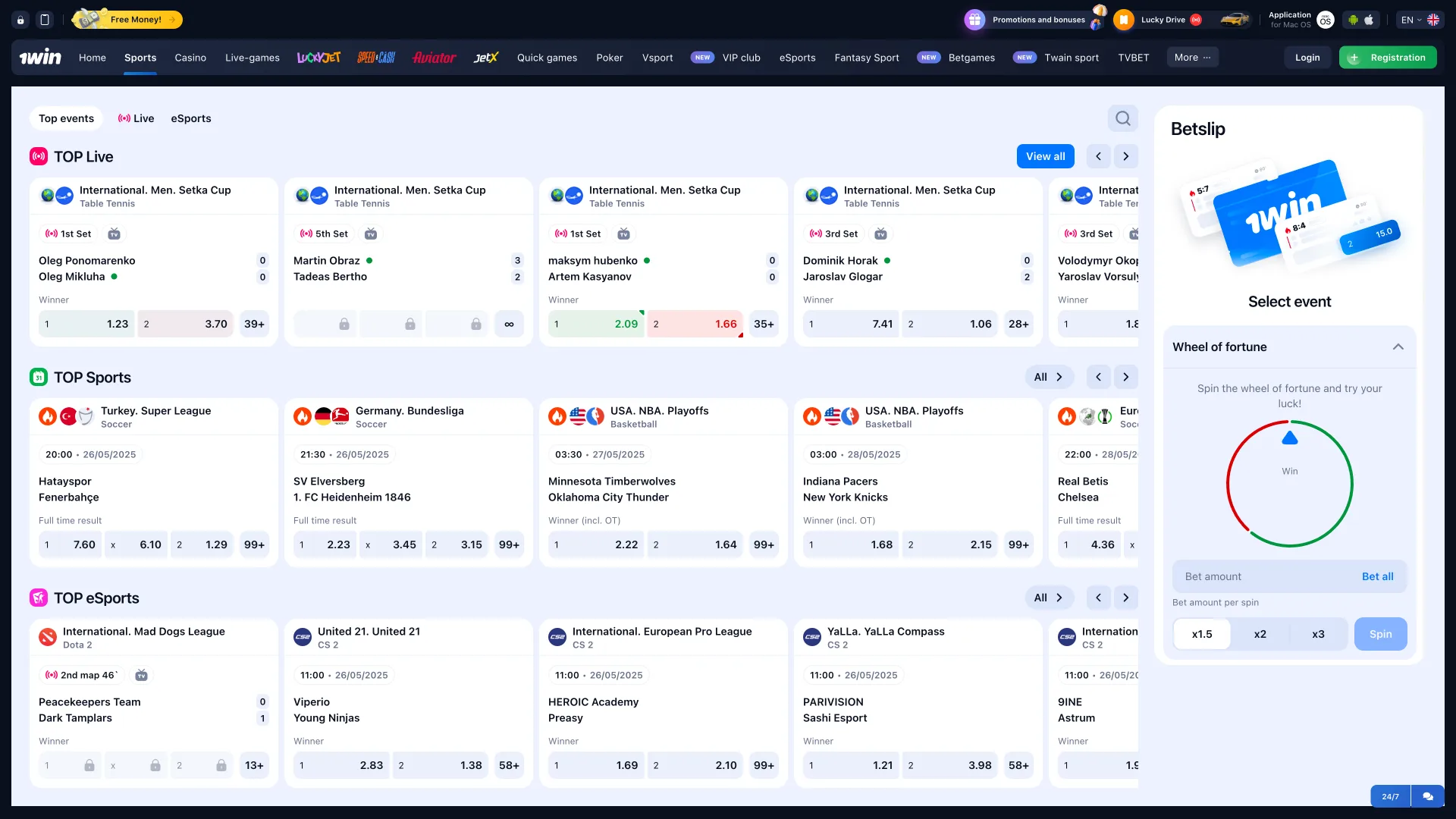Expand 39+ markets for Ponomarenko match

pyautogui.click(x=254, y=324)
